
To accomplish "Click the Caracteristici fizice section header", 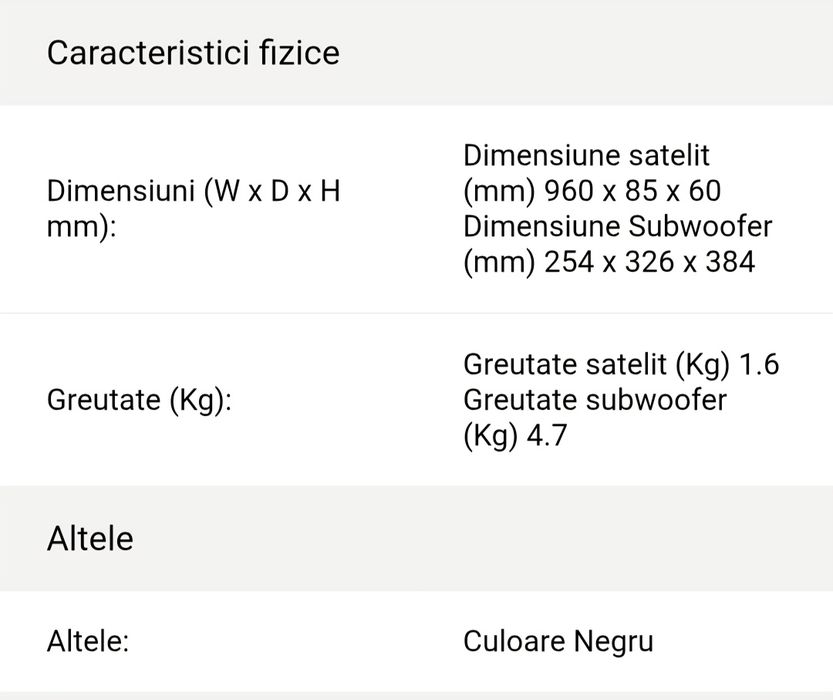I will pos(193,52).
